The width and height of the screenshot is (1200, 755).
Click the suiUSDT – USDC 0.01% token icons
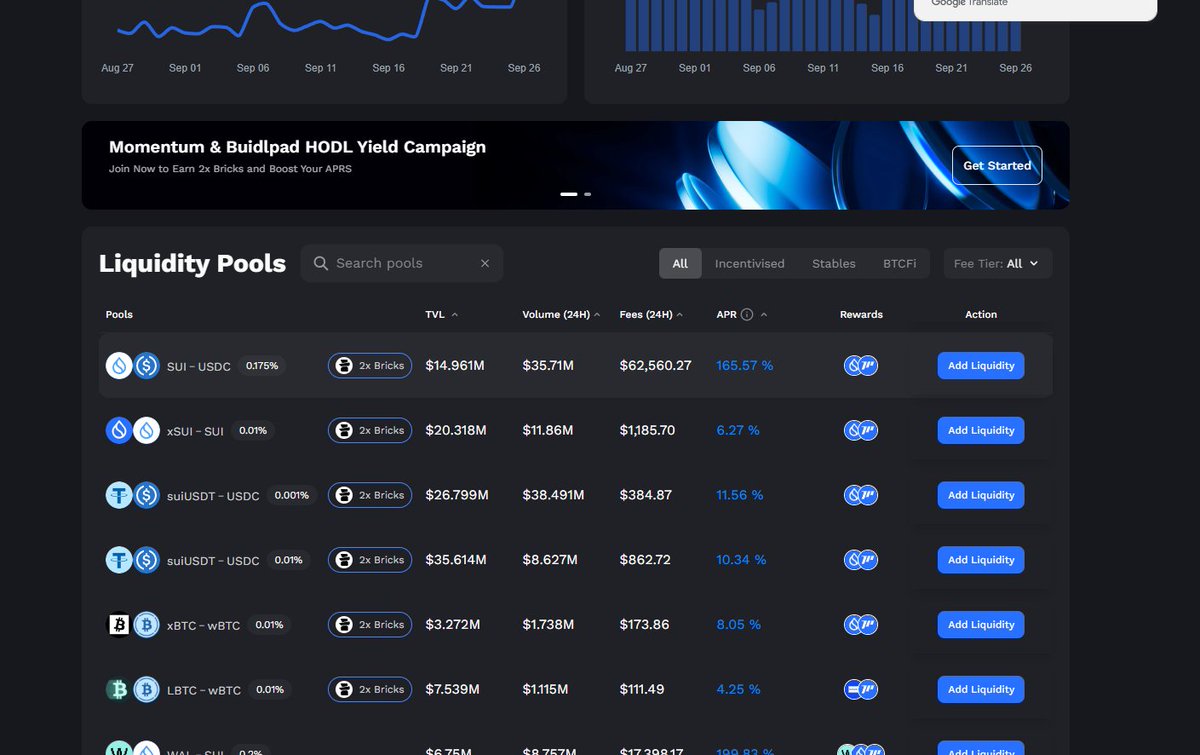(x=133, y=561)
